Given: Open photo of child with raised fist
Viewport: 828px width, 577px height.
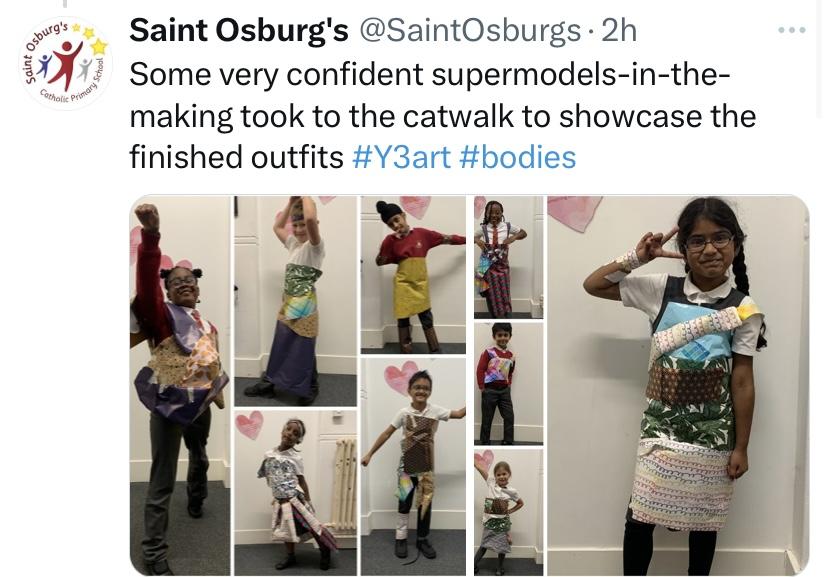Looking at the screenshot, I should coord(180,385).
